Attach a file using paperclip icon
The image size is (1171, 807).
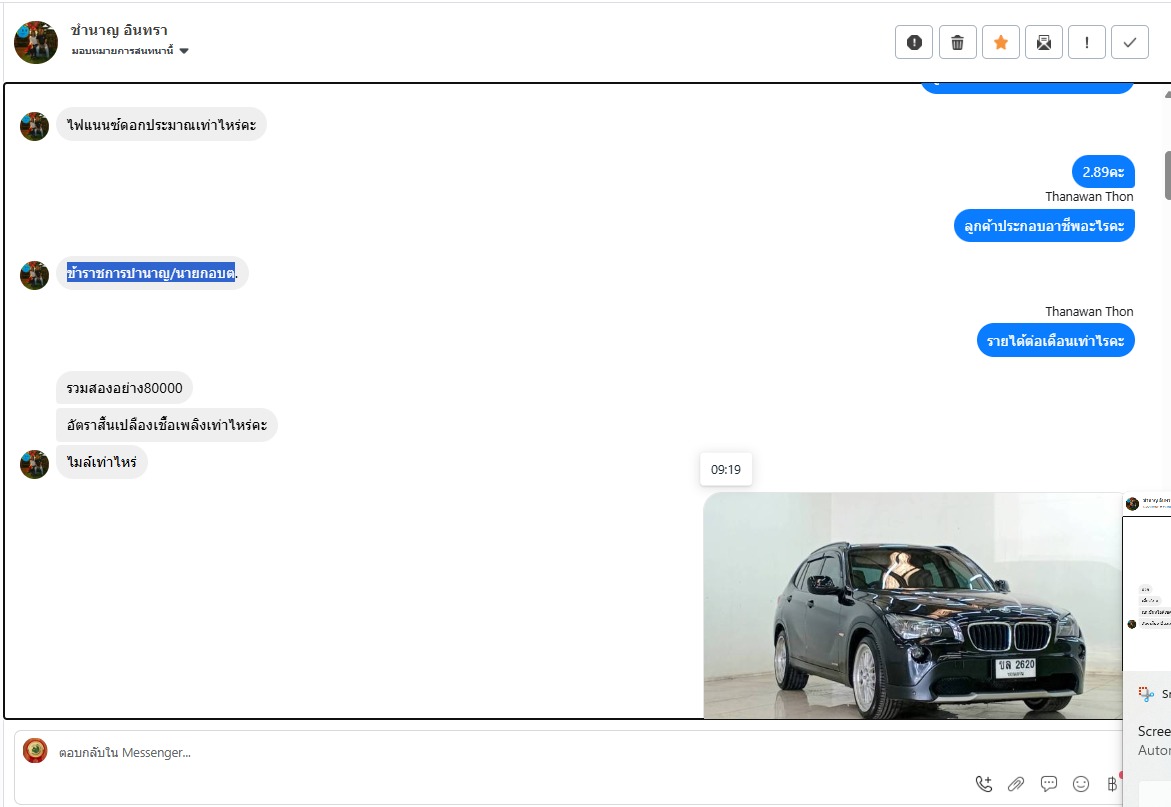(1016, 783)
